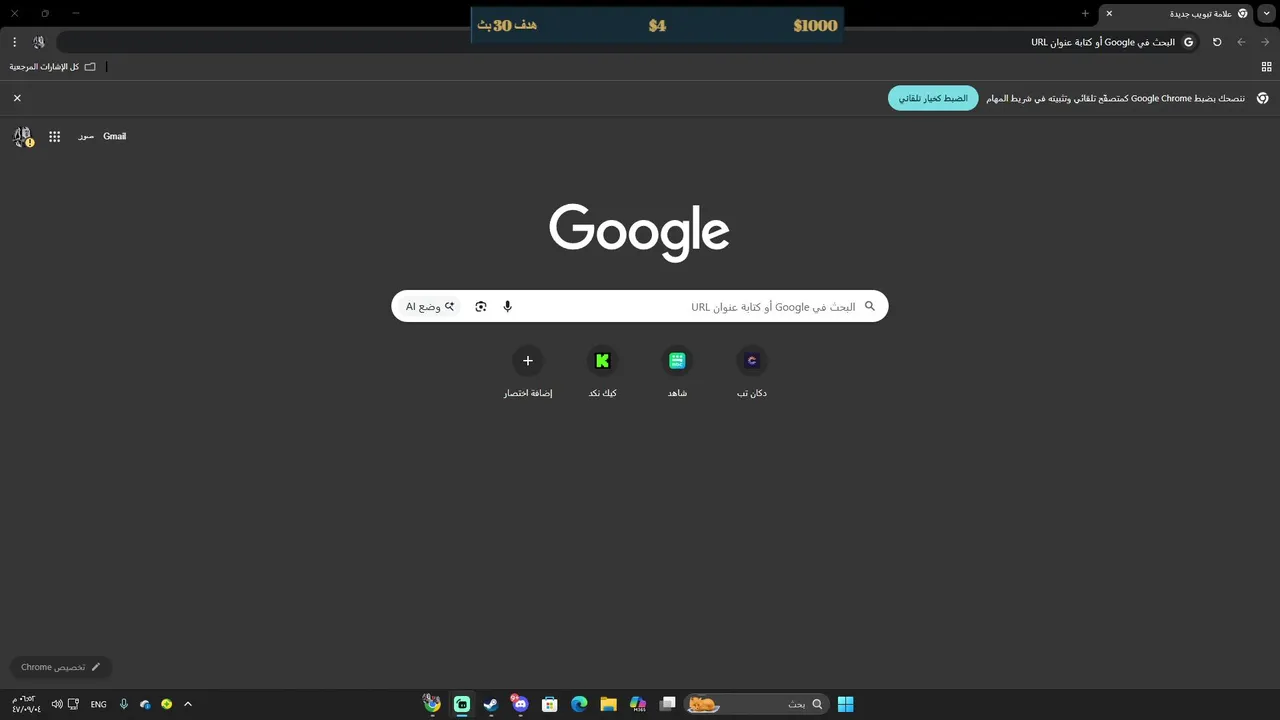Open the Google account profile avatar
1280x720 pixels.
click(23, 137)
